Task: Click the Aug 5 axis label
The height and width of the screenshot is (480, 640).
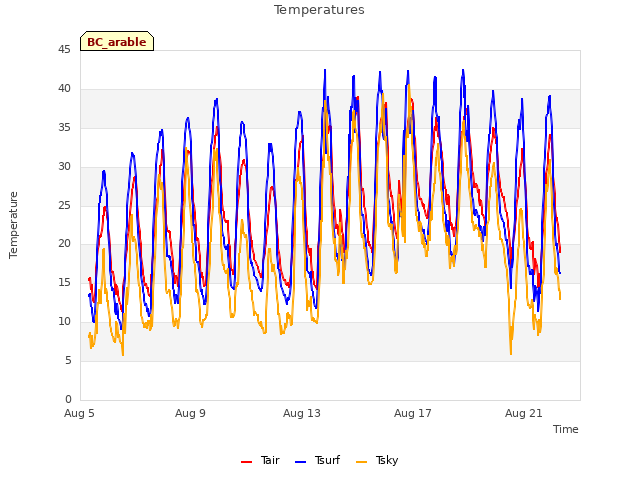Action: pyautogui.click(x=79, y=413)
